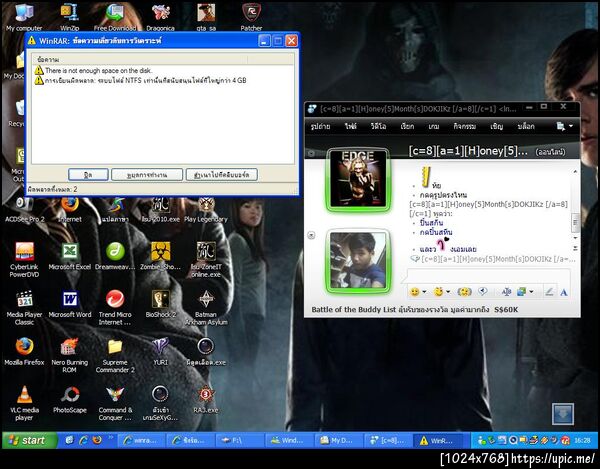Select Trend Micro Internet security icon

coord(115,307)
